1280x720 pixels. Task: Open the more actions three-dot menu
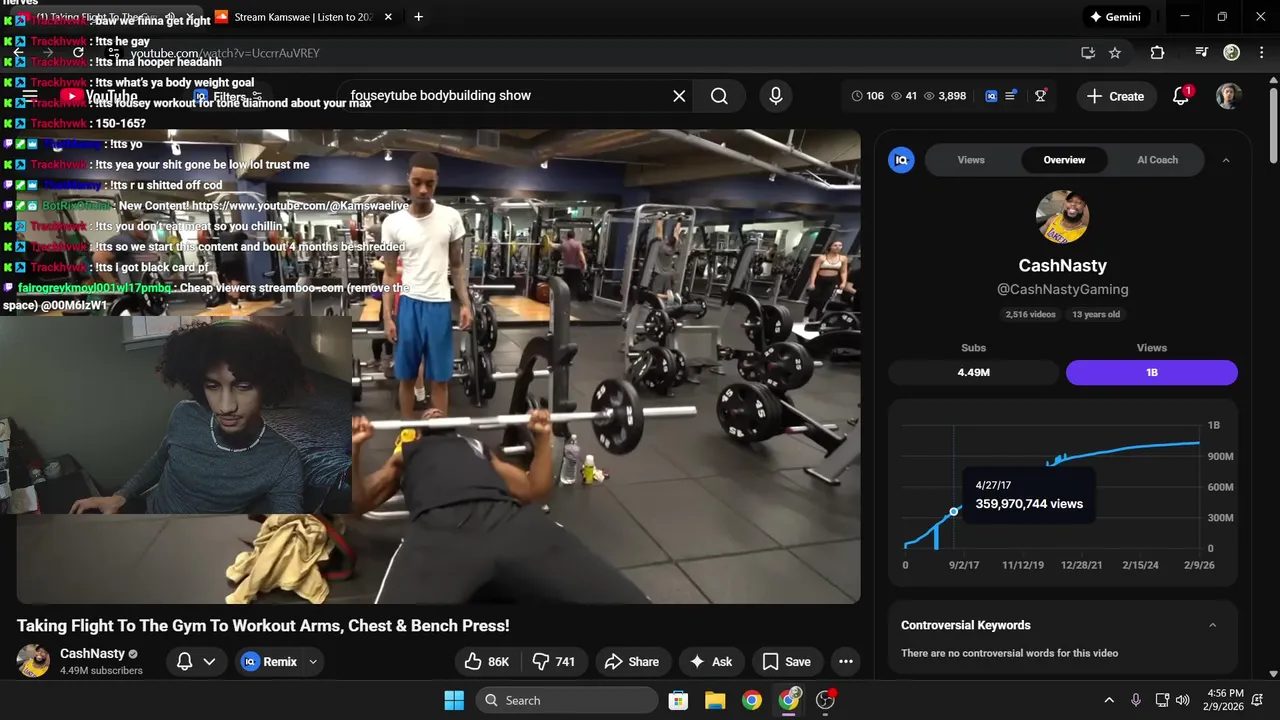846,661
